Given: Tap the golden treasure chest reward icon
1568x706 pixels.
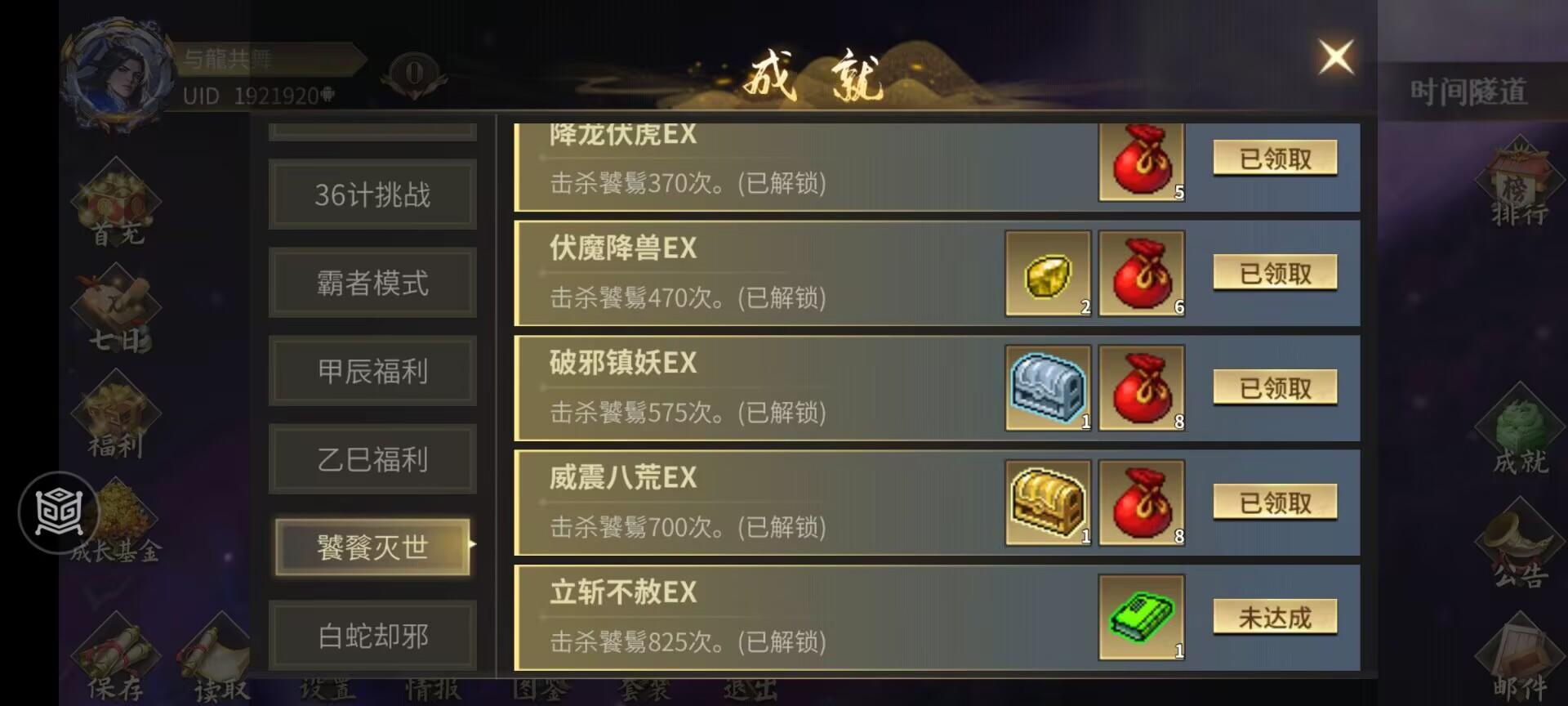Looking at the screenshot, I should (x=1049, y=503).
